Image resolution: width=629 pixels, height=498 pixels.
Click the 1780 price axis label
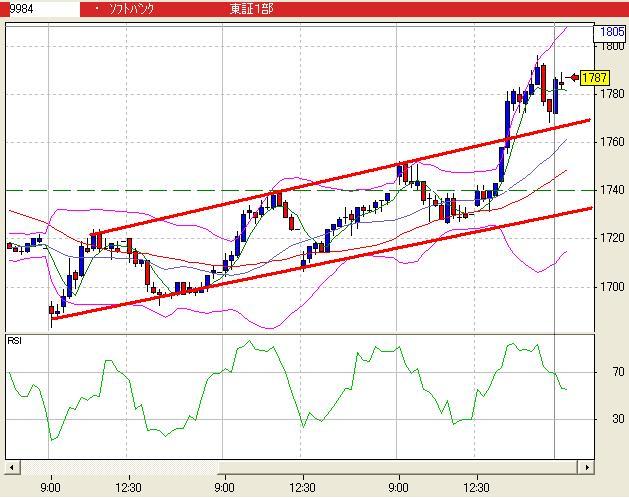tap(612, 94)
